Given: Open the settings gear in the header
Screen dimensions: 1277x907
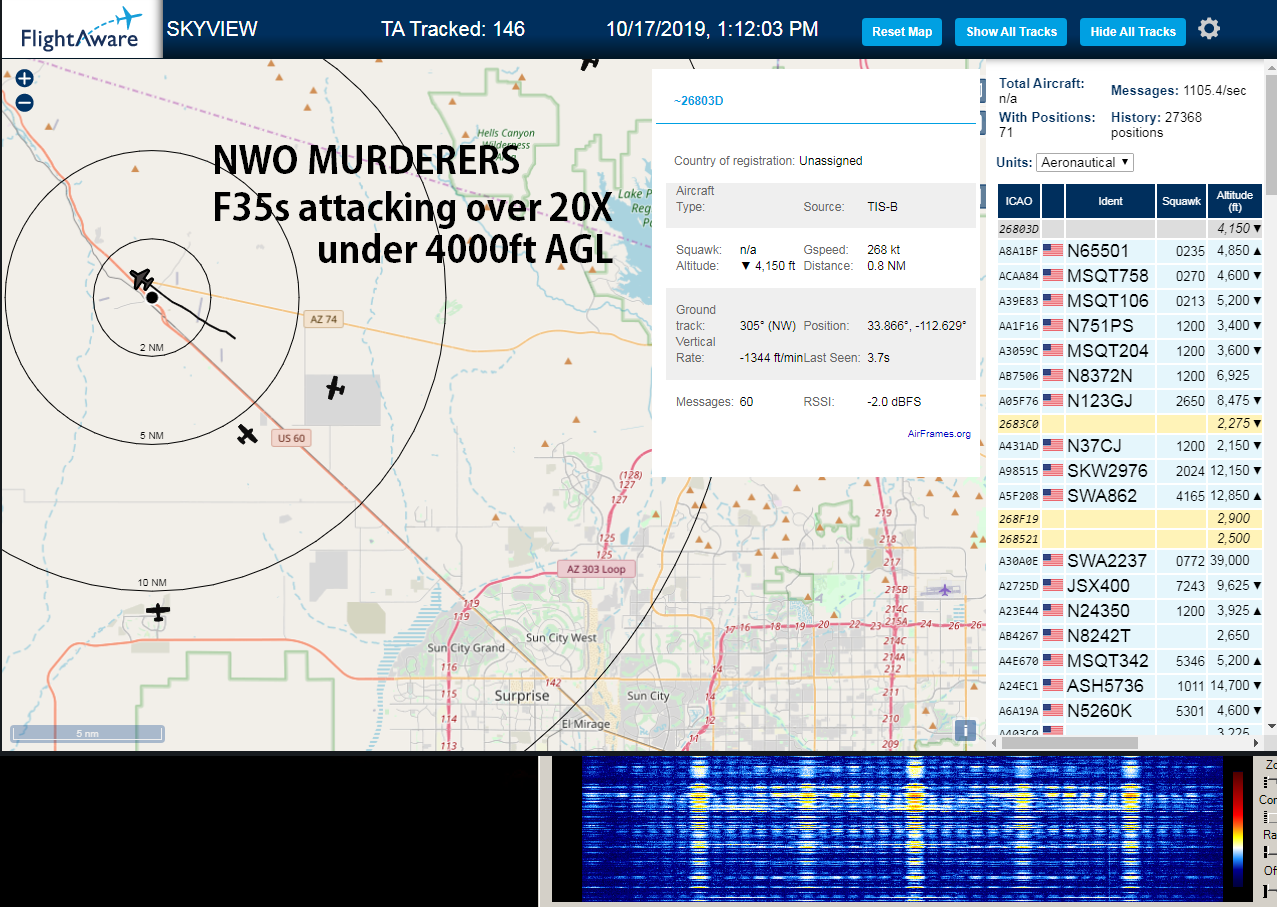Looking at the screenshot, I should pyautogui.click(x=1209, y=29).
